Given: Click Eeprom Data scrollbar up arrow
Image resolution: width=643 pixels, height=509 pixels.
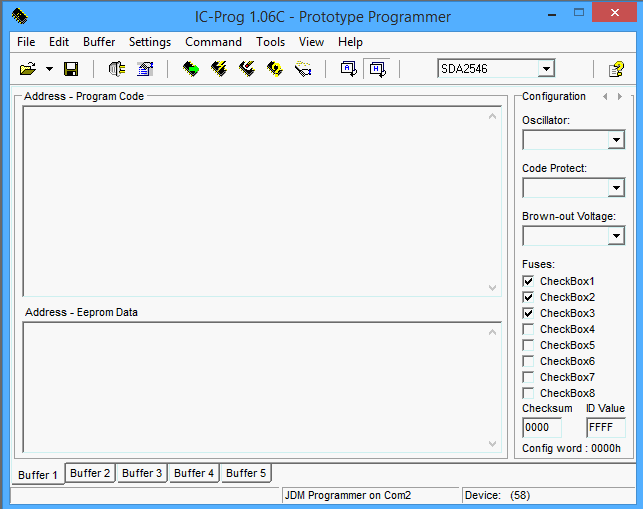Looking at the screenshot, I should point(493,332).
